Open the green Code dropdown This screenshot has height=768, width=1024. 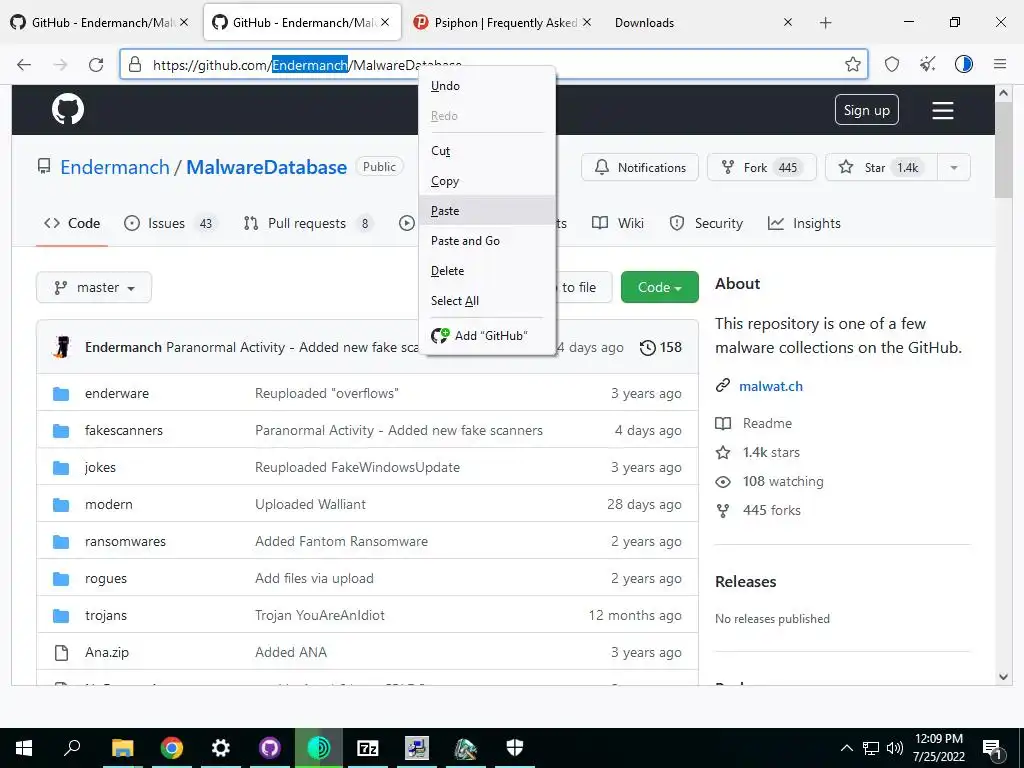coord(660,287)
